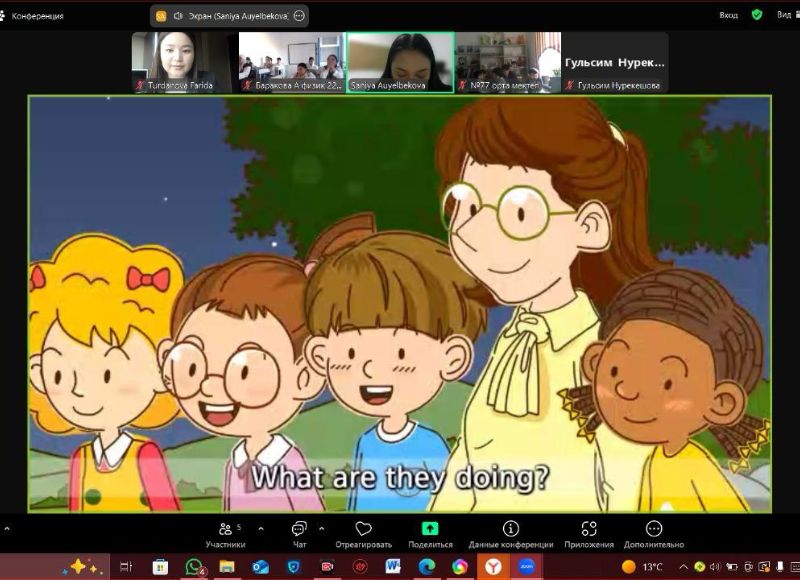Select Saniya Auyelbekova's video thumbnail

coord(400,60)
